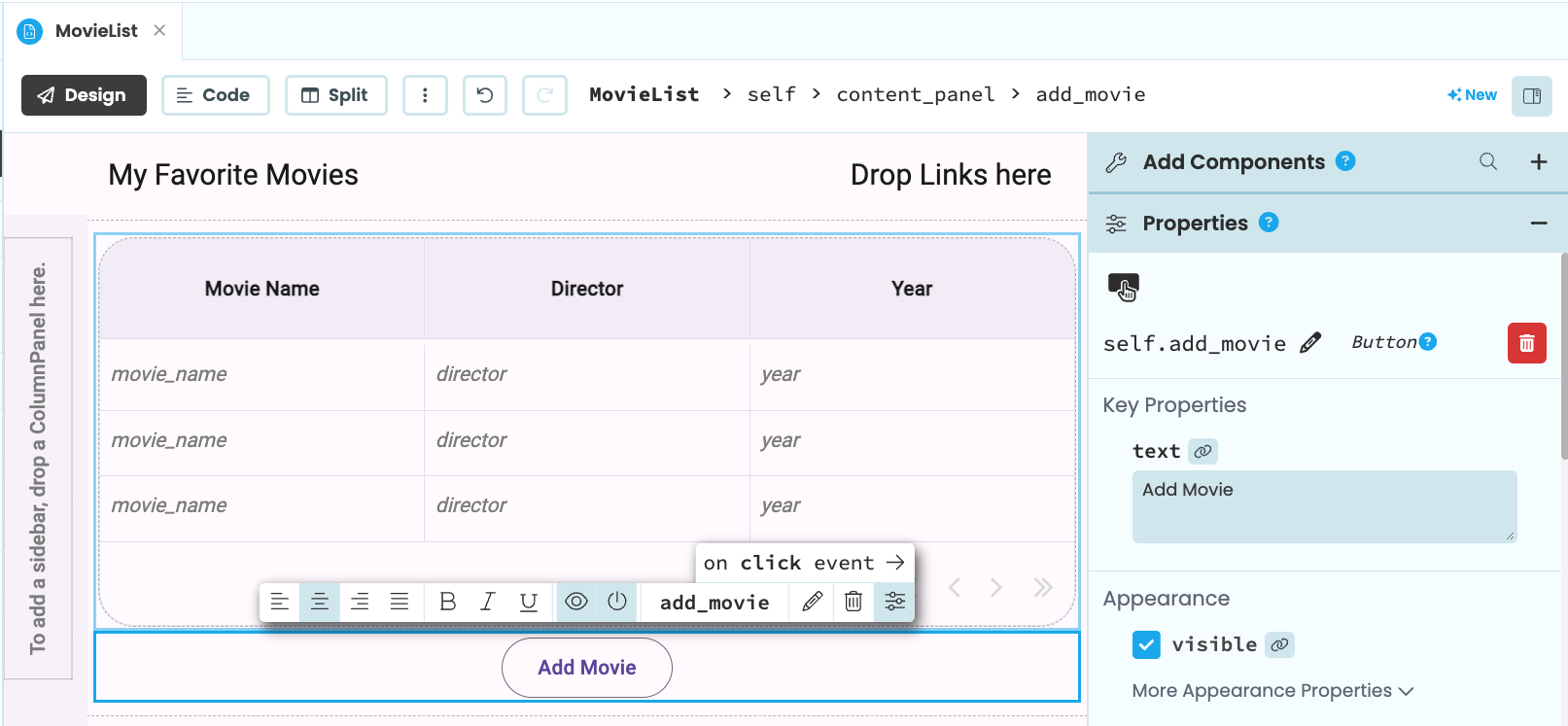Image resolution: width=1568 pixels, height=726 pixels.
Task: Close the MovieList tab
Action: tap(159, 31)
